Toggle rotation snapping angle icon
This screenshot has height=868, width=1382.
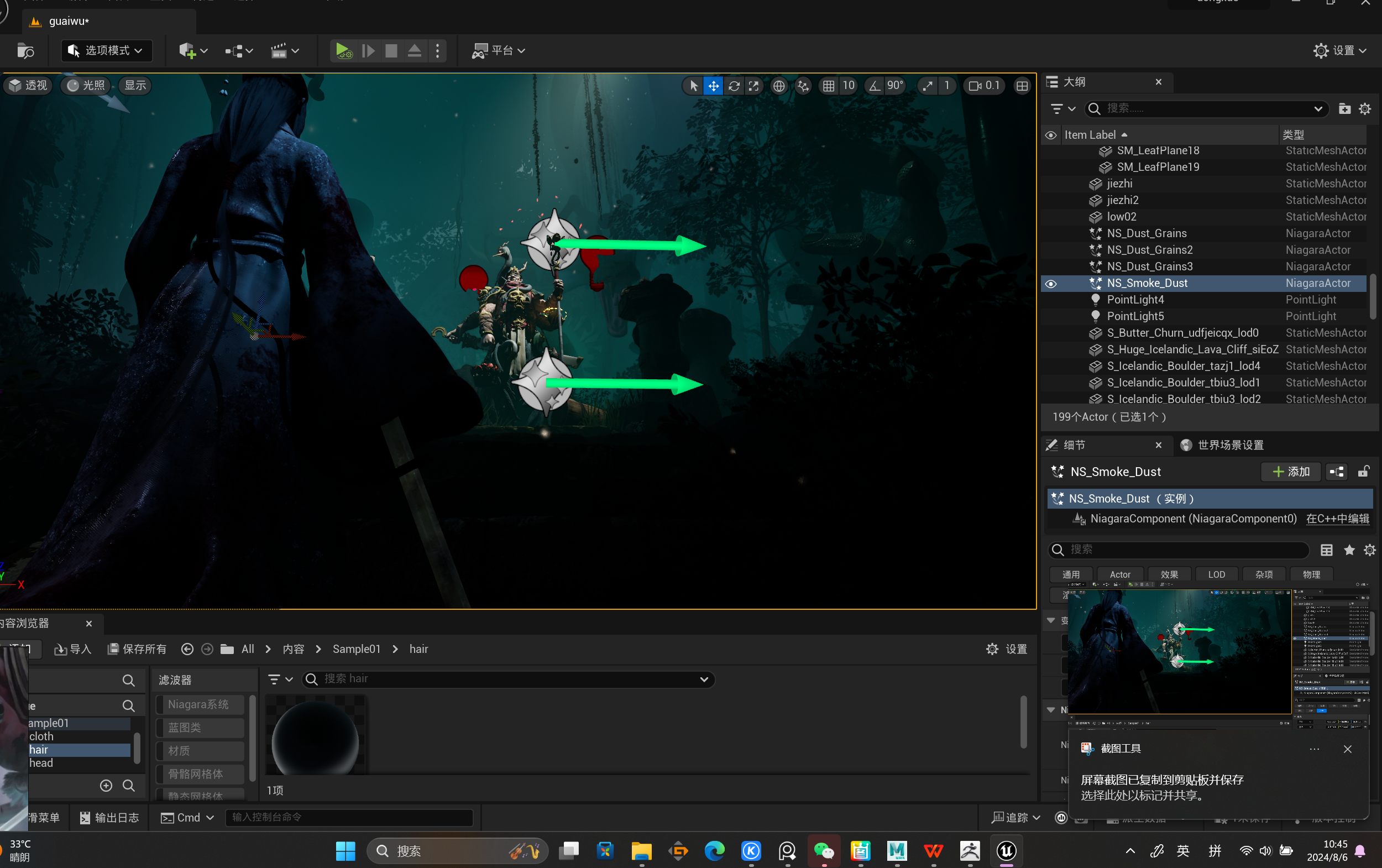pyautogui.click(x=874, y=86)
